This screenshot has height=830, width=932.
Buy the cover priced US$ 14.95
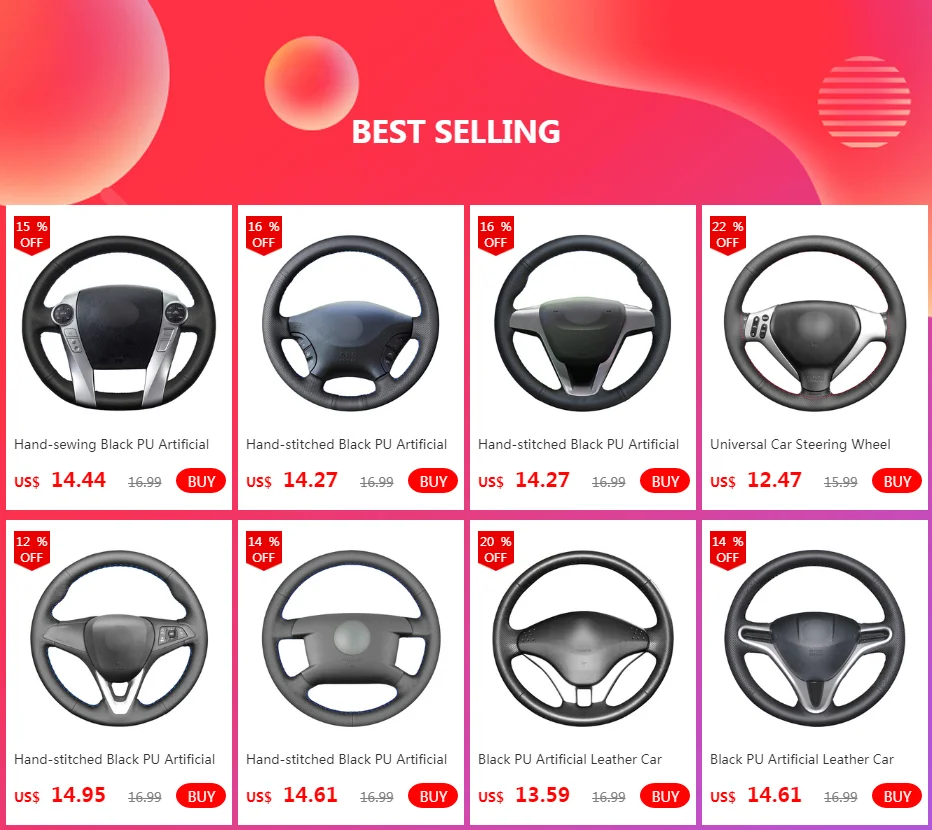pos(201,796)
